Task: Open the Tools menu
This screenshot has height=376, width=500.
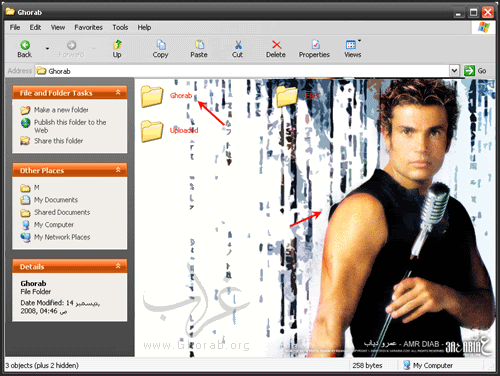Action: pos(120,27)
